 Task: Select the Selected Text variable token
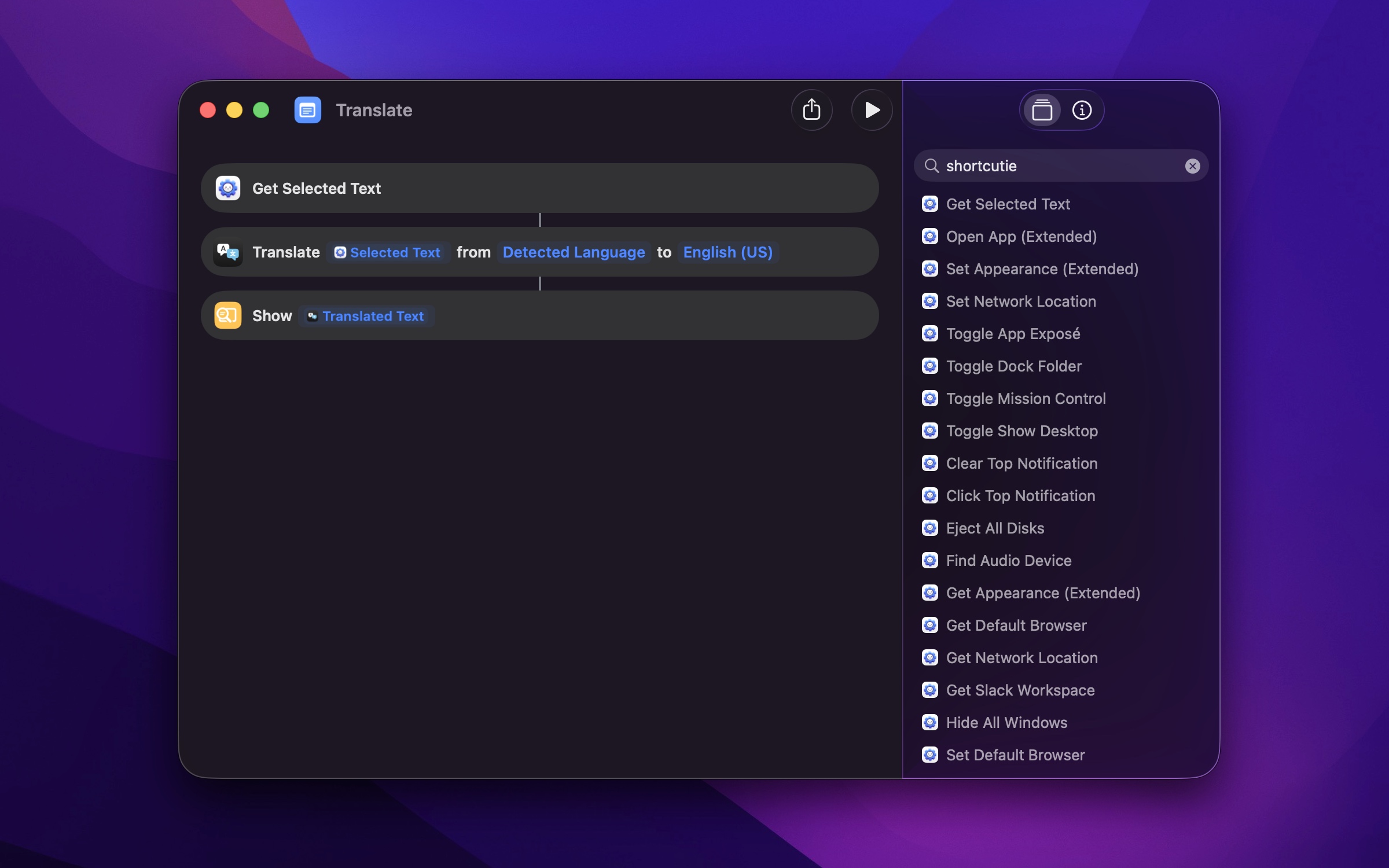[x=388, y=252]
